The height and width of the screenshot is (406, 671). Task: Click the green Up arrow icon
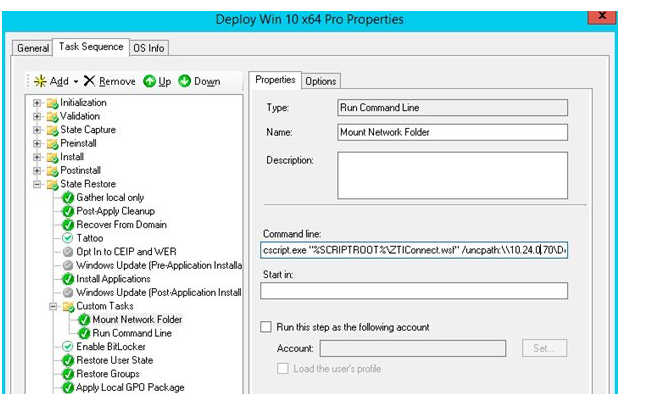(149, 81)
